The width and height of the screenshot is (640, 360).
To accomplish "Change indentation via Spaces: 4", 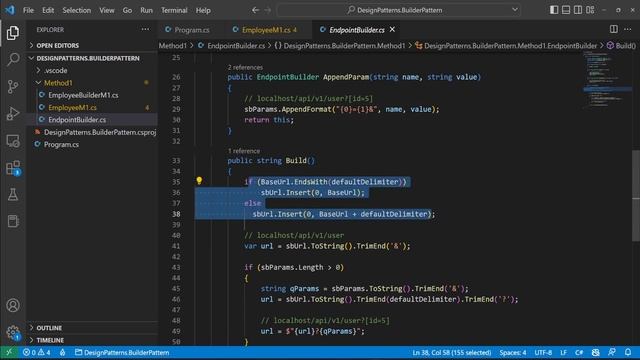I will coord(513,352).
